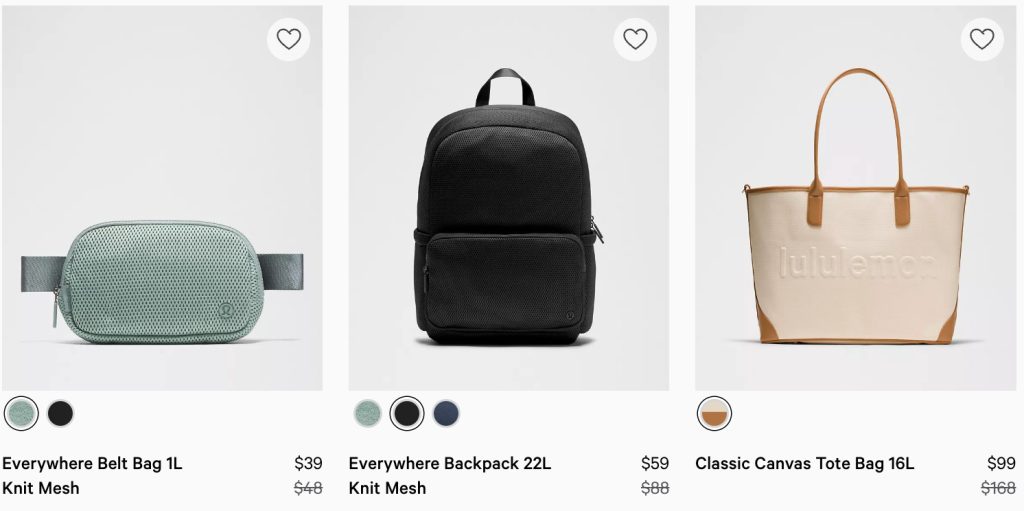This screenshot has width=1024, height=511.
Task: View the canvas tote bag product image
Action: click(855, 230)
